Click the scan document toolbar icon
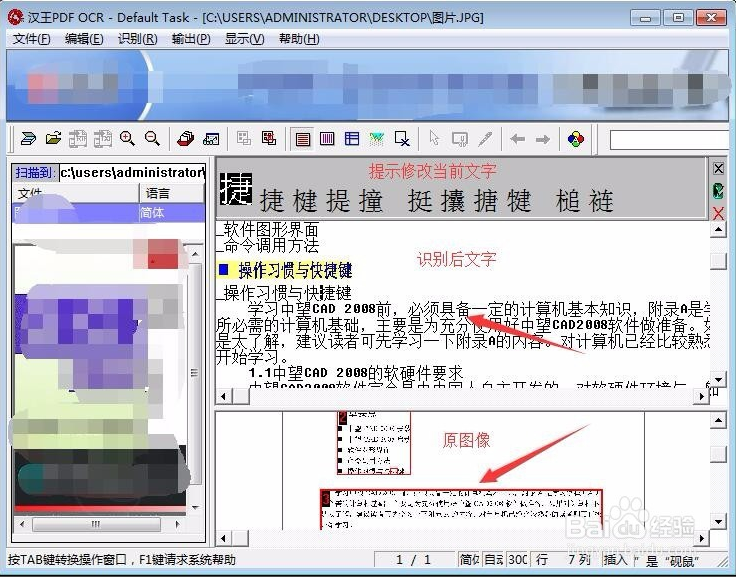Image resolution: width=736 pixels, height=577 pixels. [x=28, y=138]
